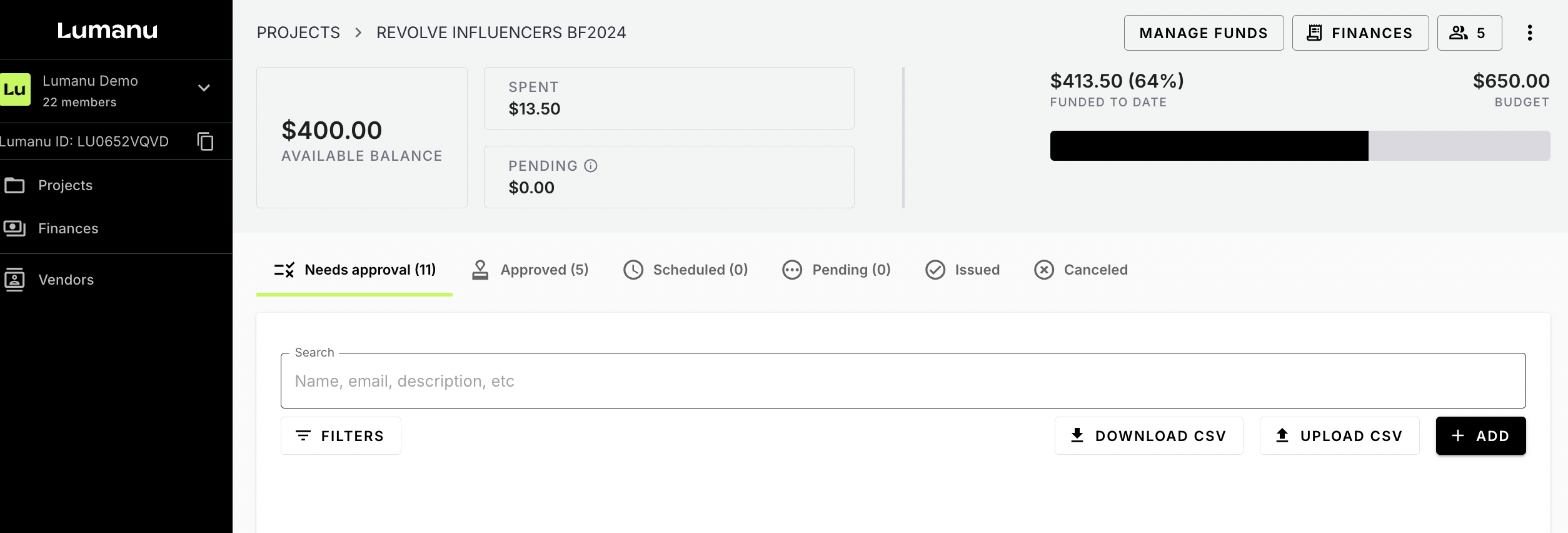
Task: View the Canceled tab
Action: point(1081,270)
